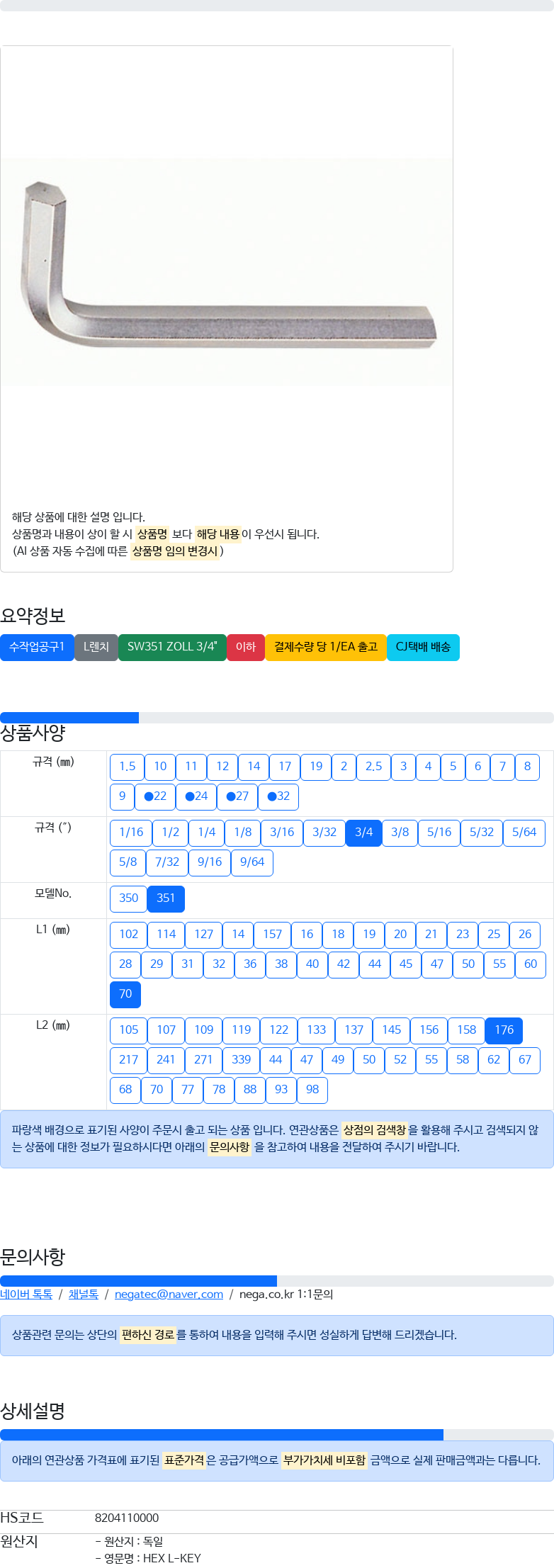This screenshot has width=554, height=1568.
Task: Choose the ●32 mm size option
Action: click(x=278, y=796)
